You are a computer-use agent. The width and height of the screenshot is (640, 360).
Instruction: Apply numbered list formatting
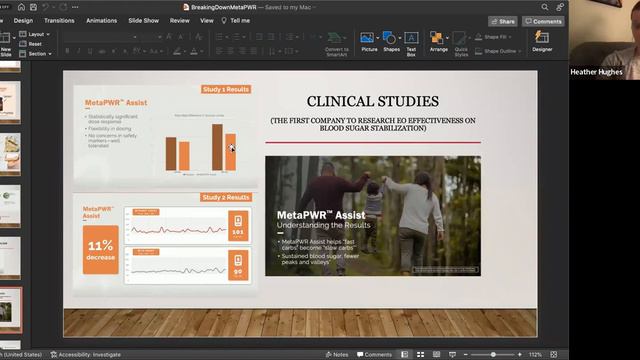[237, 37]
